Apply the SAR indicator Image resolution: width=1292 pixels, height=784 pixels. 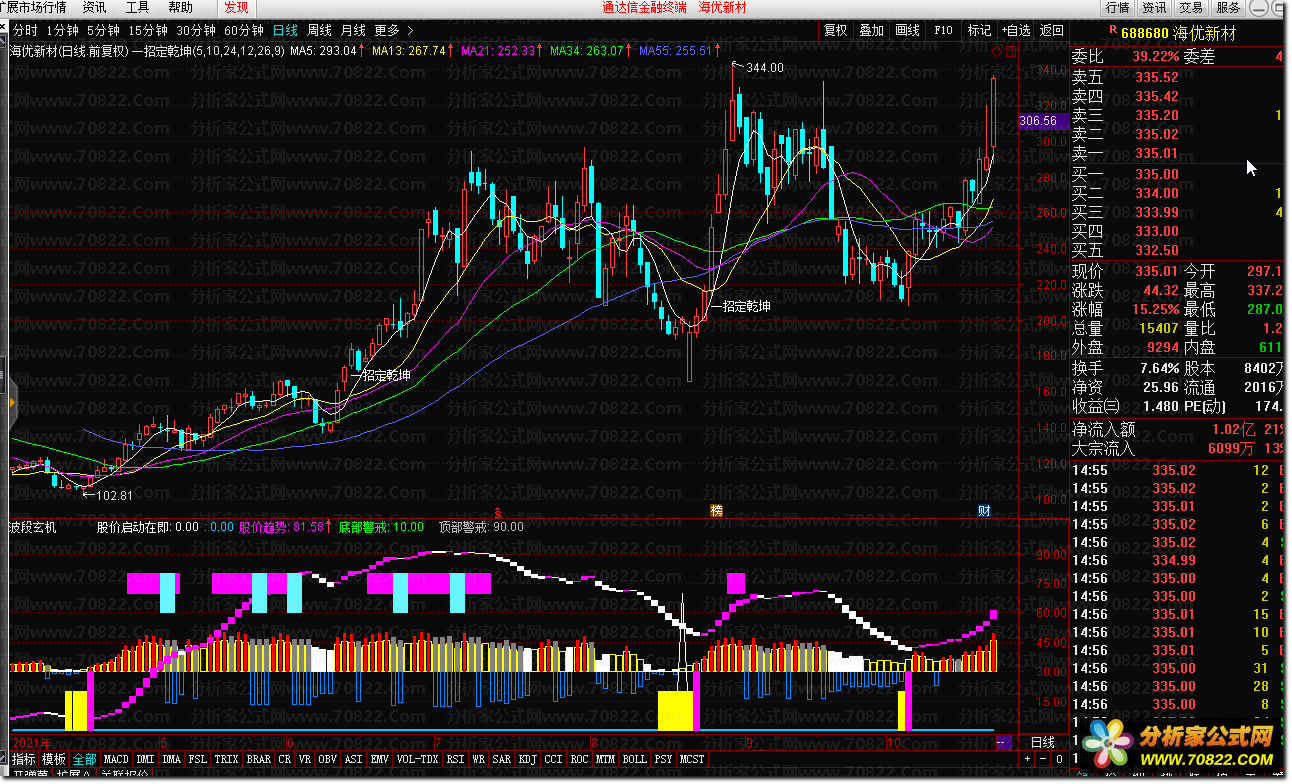point(502,759)
